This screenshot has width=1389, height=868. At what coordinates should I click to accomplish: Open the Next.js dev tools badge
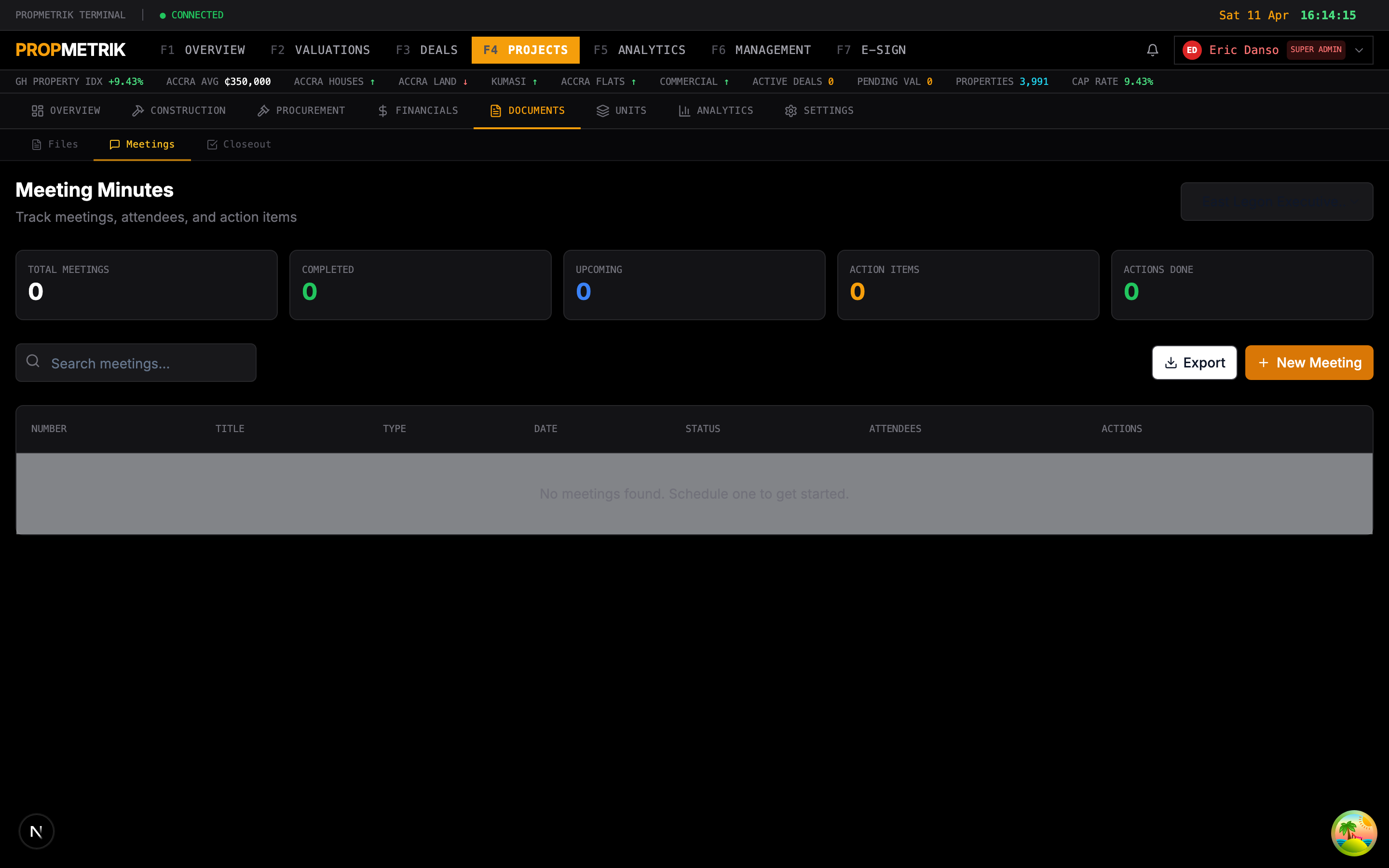coord(36,831)
